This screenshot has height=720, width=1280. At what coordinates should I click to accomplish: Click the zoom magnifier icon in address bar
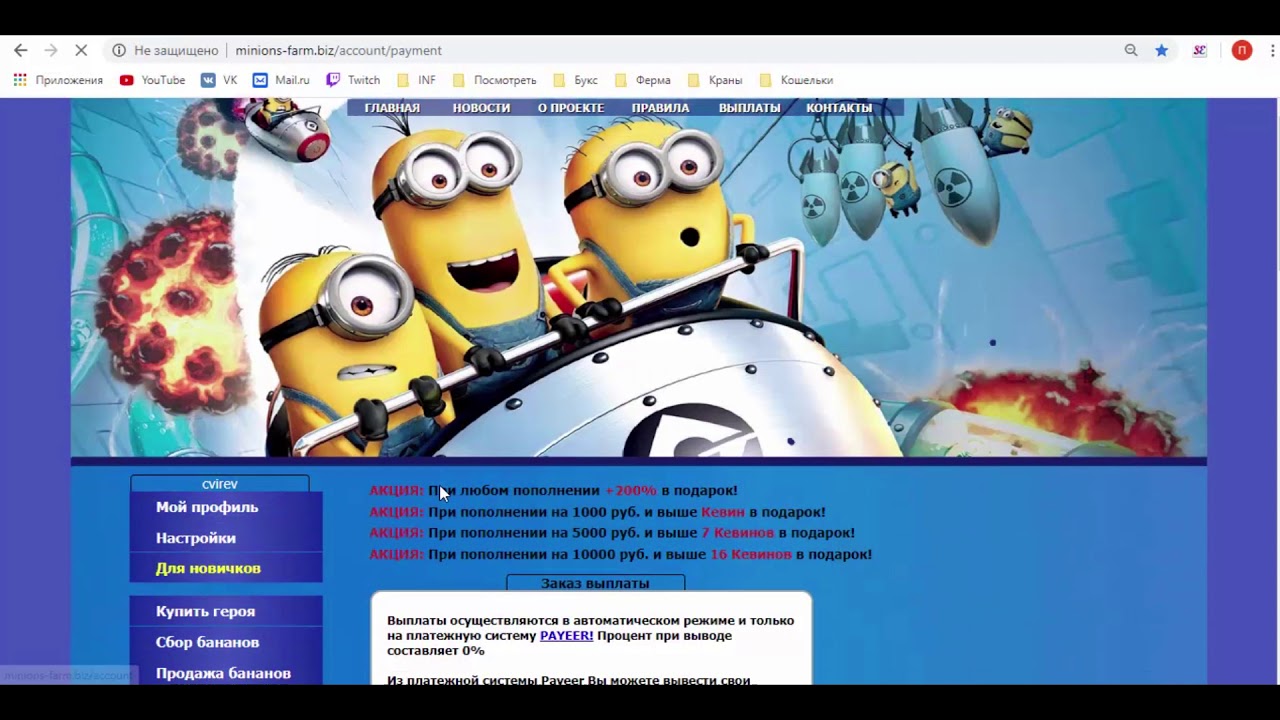click(1131, 50)
